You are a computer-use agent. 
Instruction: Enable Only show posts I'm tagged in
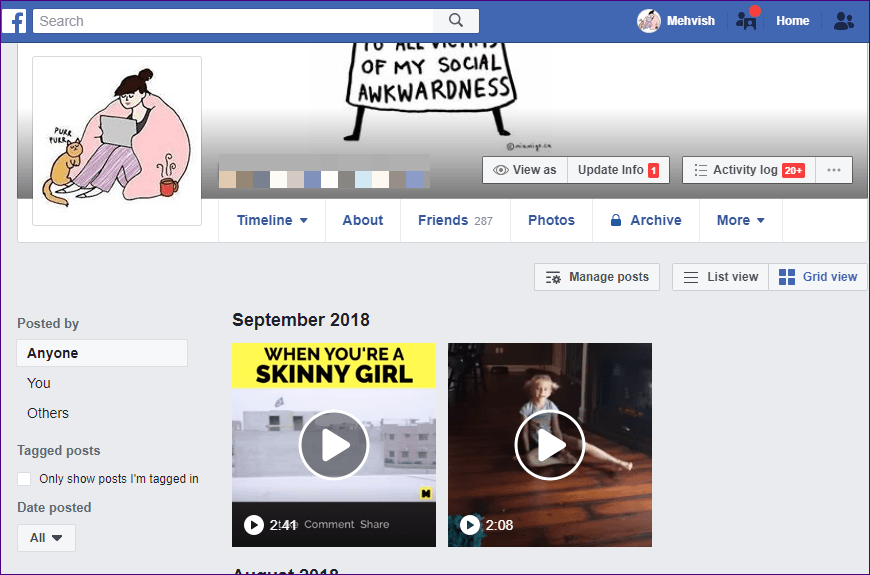click(x=24, y=479)
